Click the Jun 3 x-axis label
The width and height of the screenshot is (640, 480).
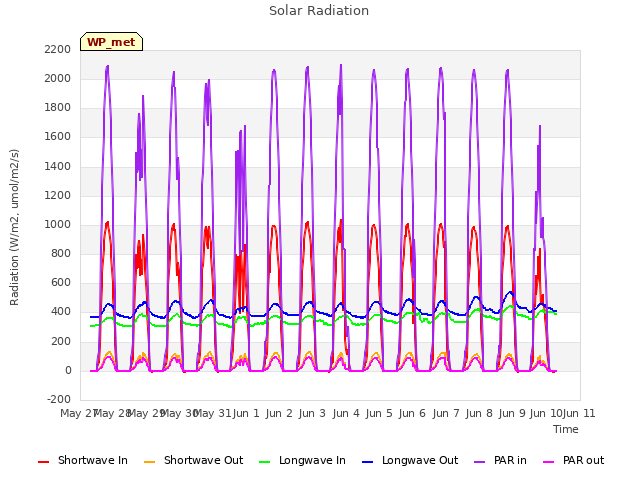coord(312,413)
